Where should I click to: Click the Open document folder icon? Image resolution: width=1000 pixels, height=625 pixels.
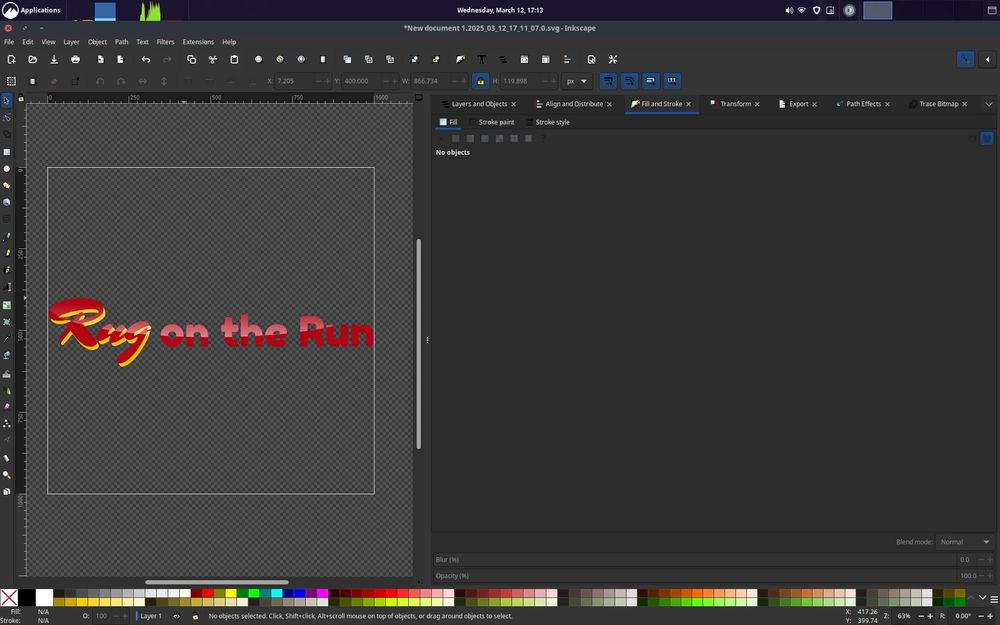click(x=33, y=59)
